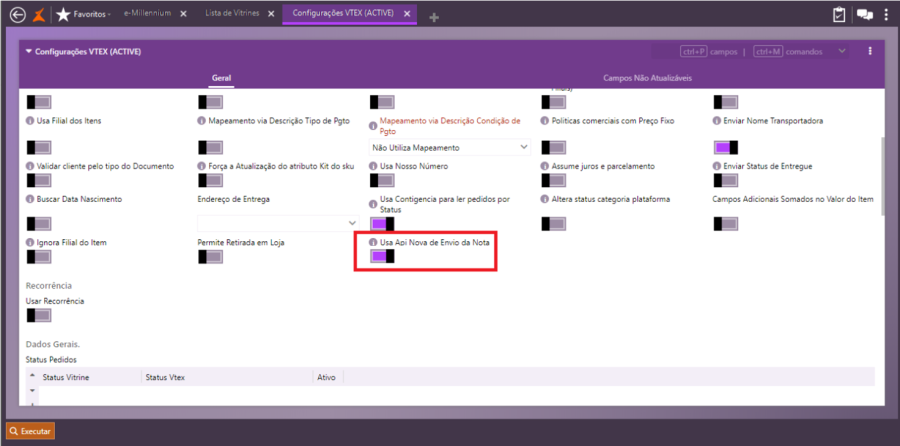Click info icon for Ignora Filial do Item
Viewport: 900px width, 446px height.
click(x=30, y=243)
